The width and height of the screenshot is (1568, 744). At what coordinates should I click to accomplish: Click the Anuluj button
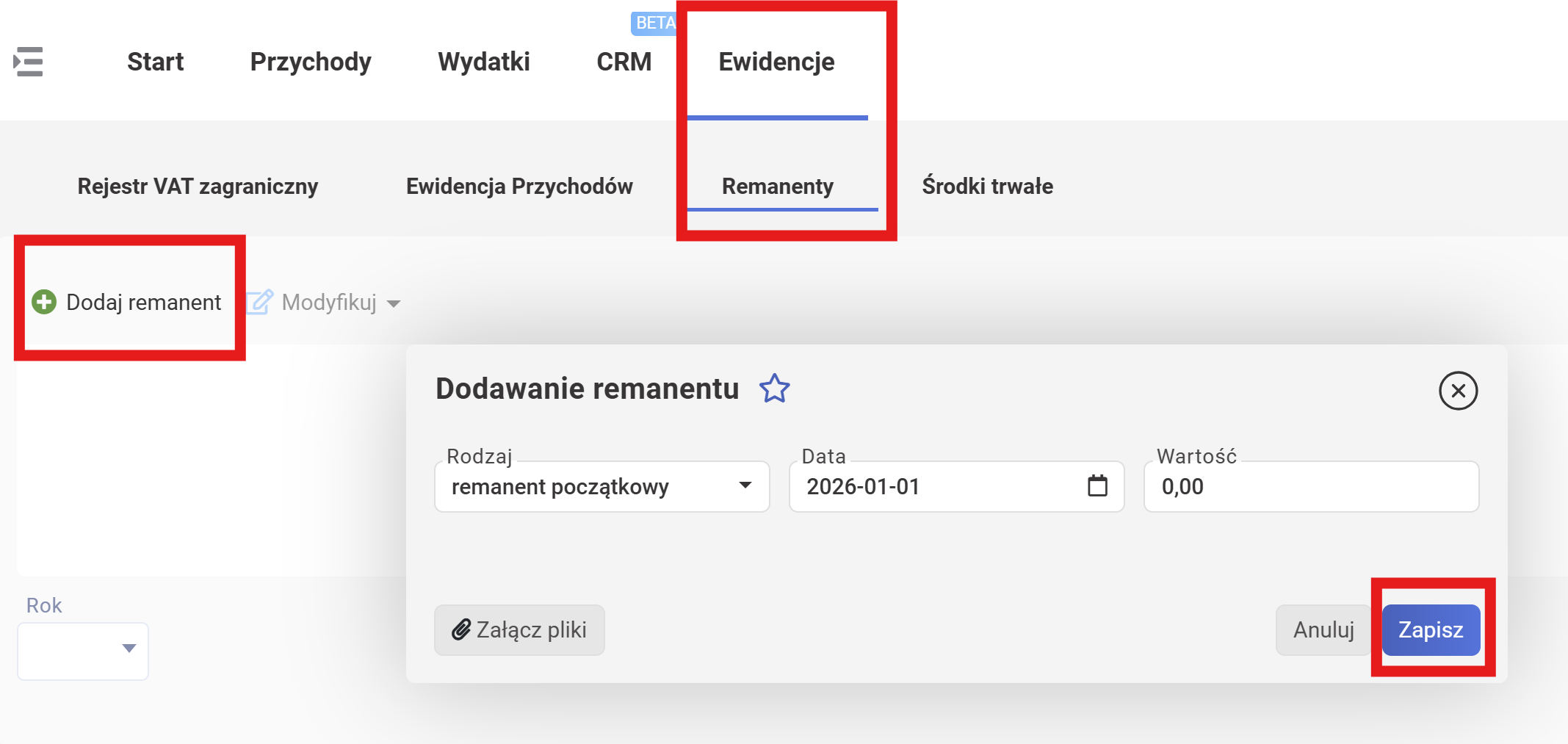tap(1323, 629)
